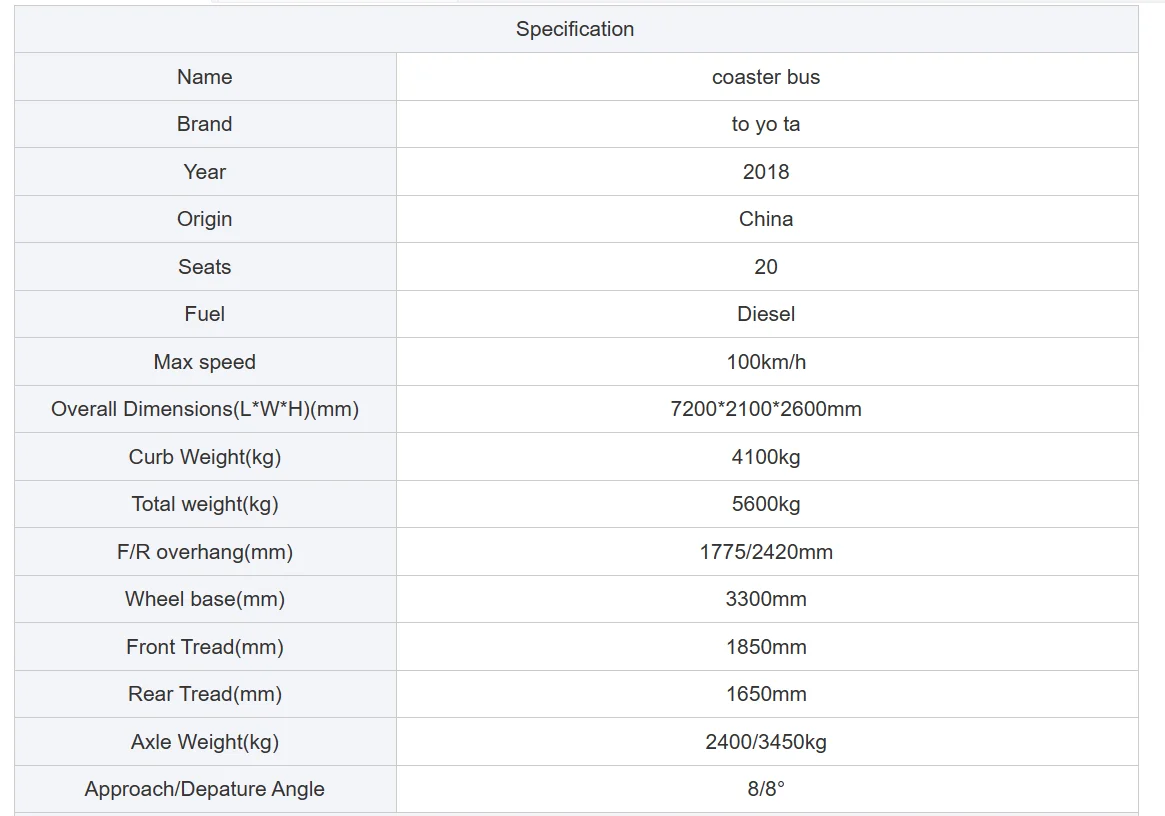The width and height of the screenshot is (1165, 816).
Task: Click the Year value 2018
Action: coord(766,172)
